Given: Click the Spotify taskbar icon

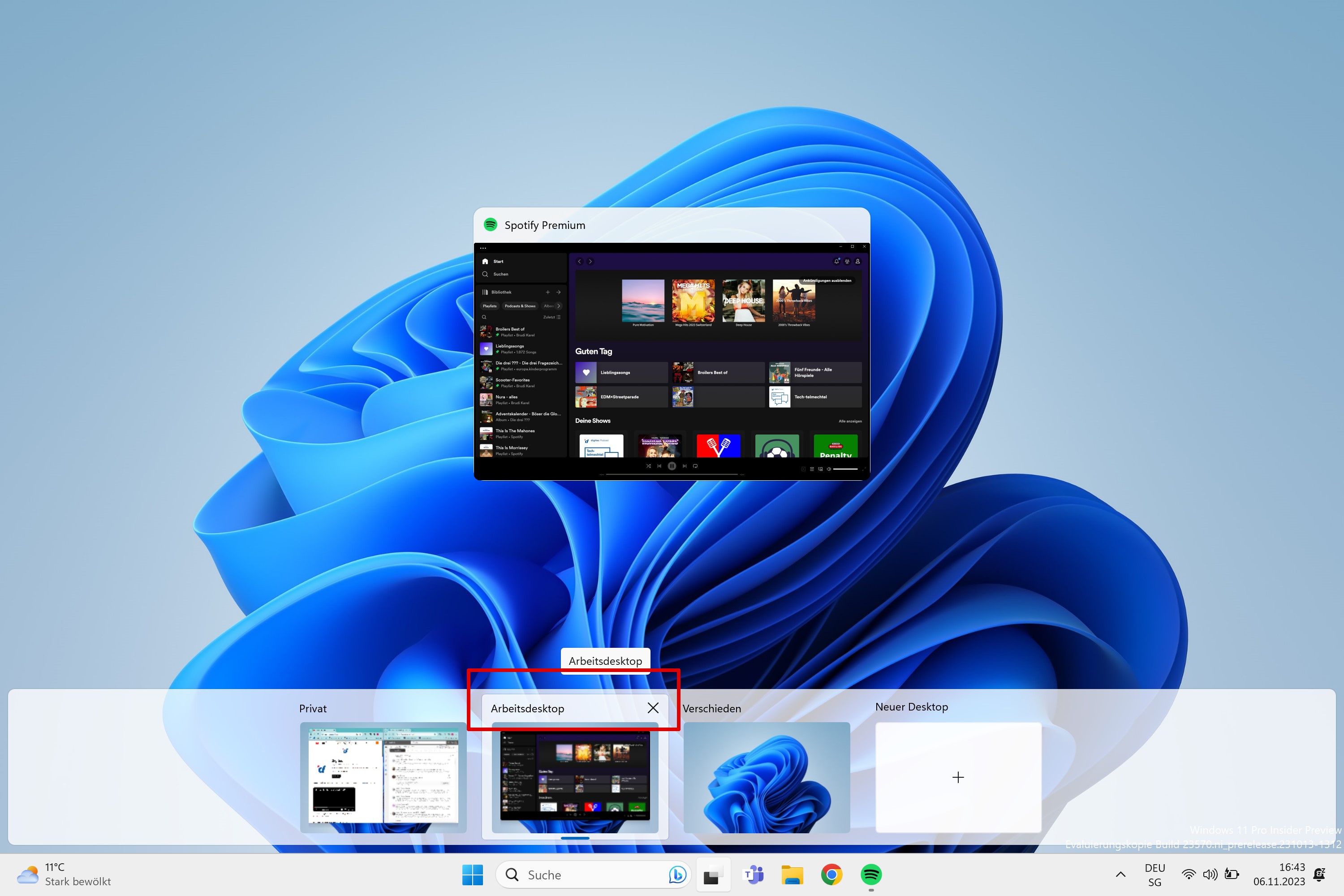Looking at the screenshot, I should pyautogui.click(x=871, y=874).
